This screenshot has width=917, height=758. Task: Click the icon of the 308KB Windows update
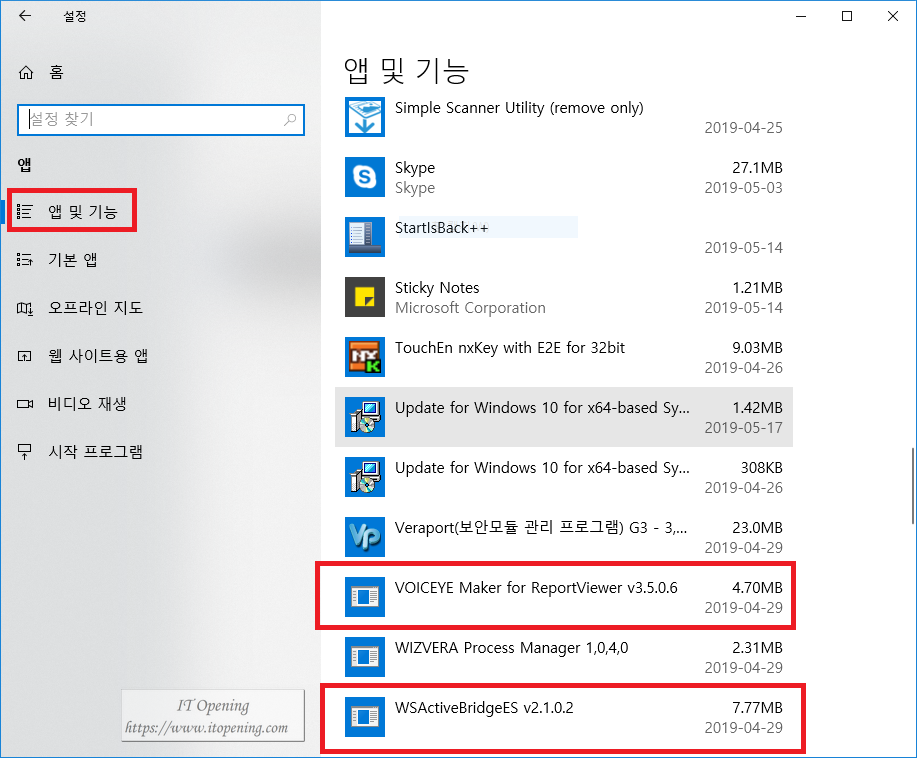(x=365, y=477)
